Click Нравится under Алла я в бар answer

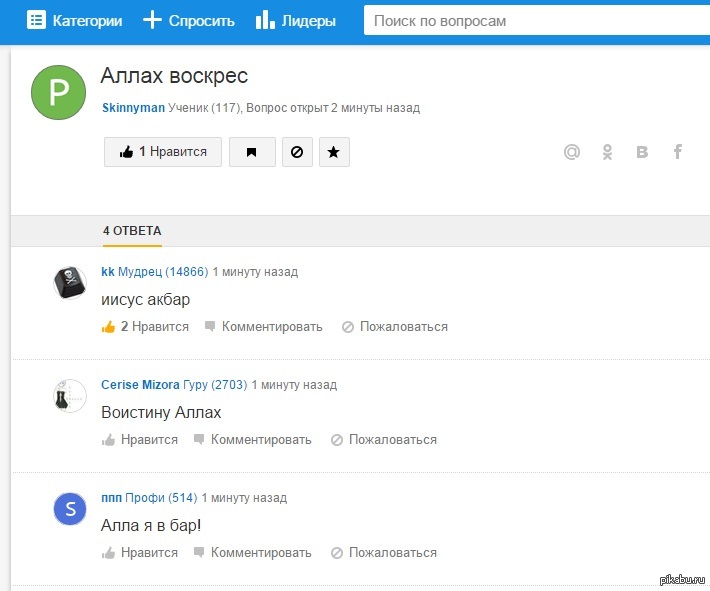(x=149, y=553)
